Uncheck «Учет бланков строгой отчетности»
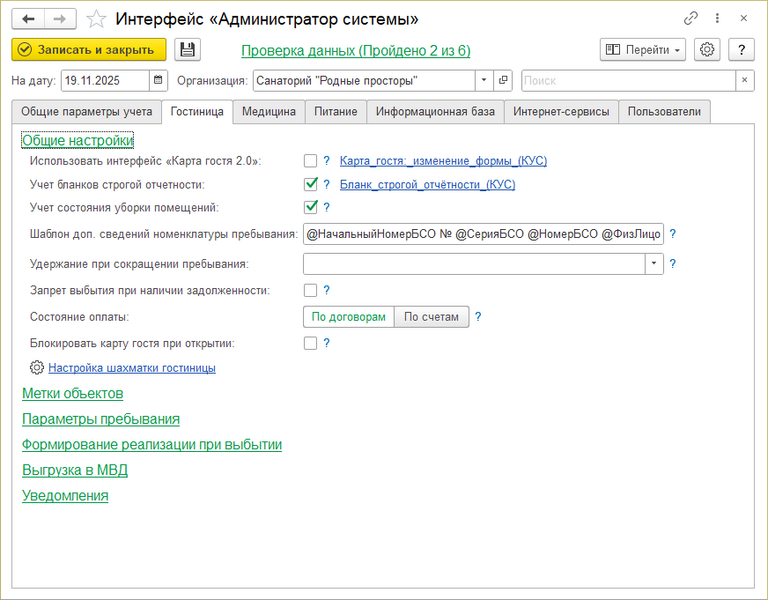 click(x=311, y=184)
